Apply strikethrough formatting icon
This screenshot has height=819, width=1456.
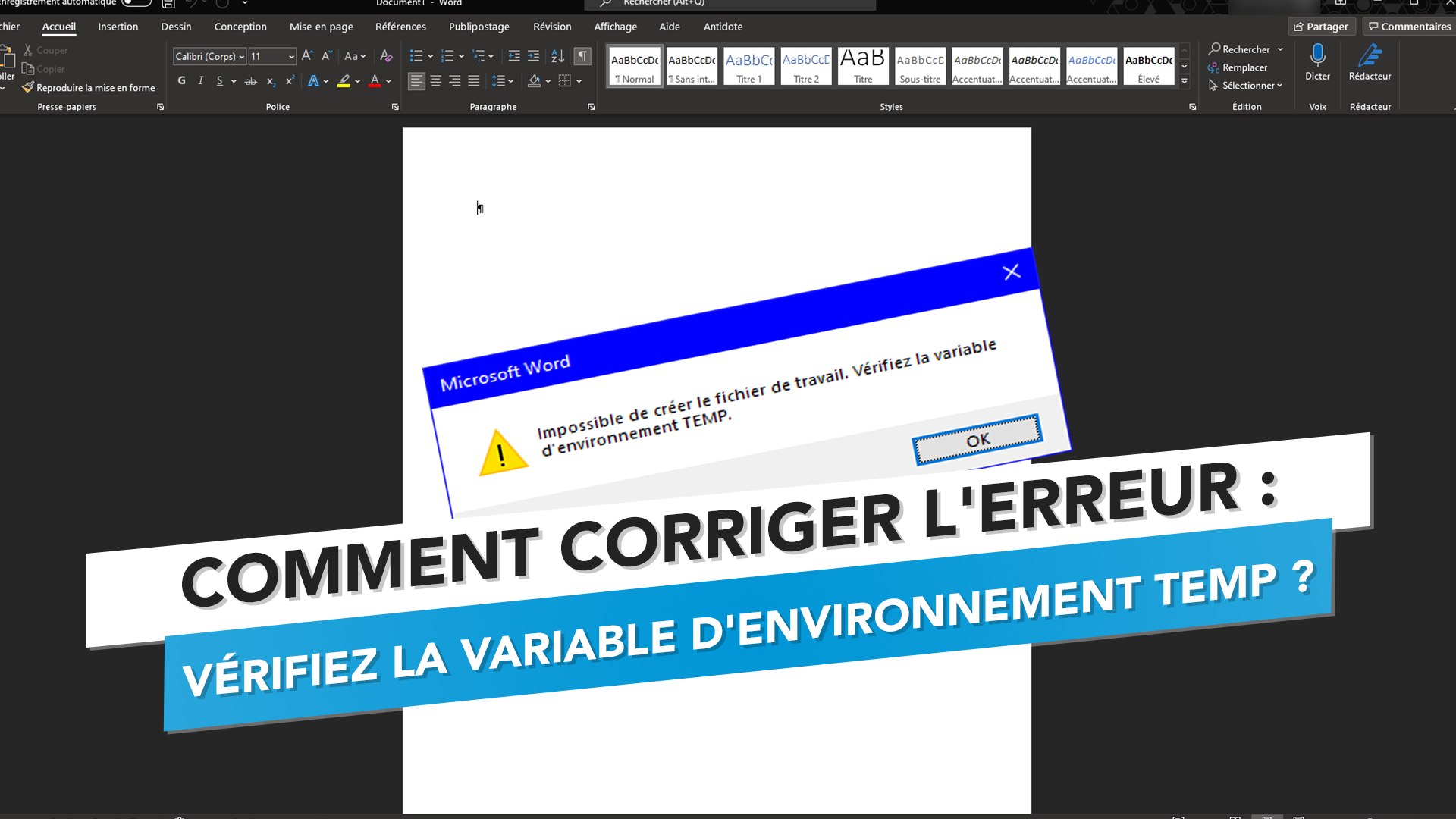250,81
